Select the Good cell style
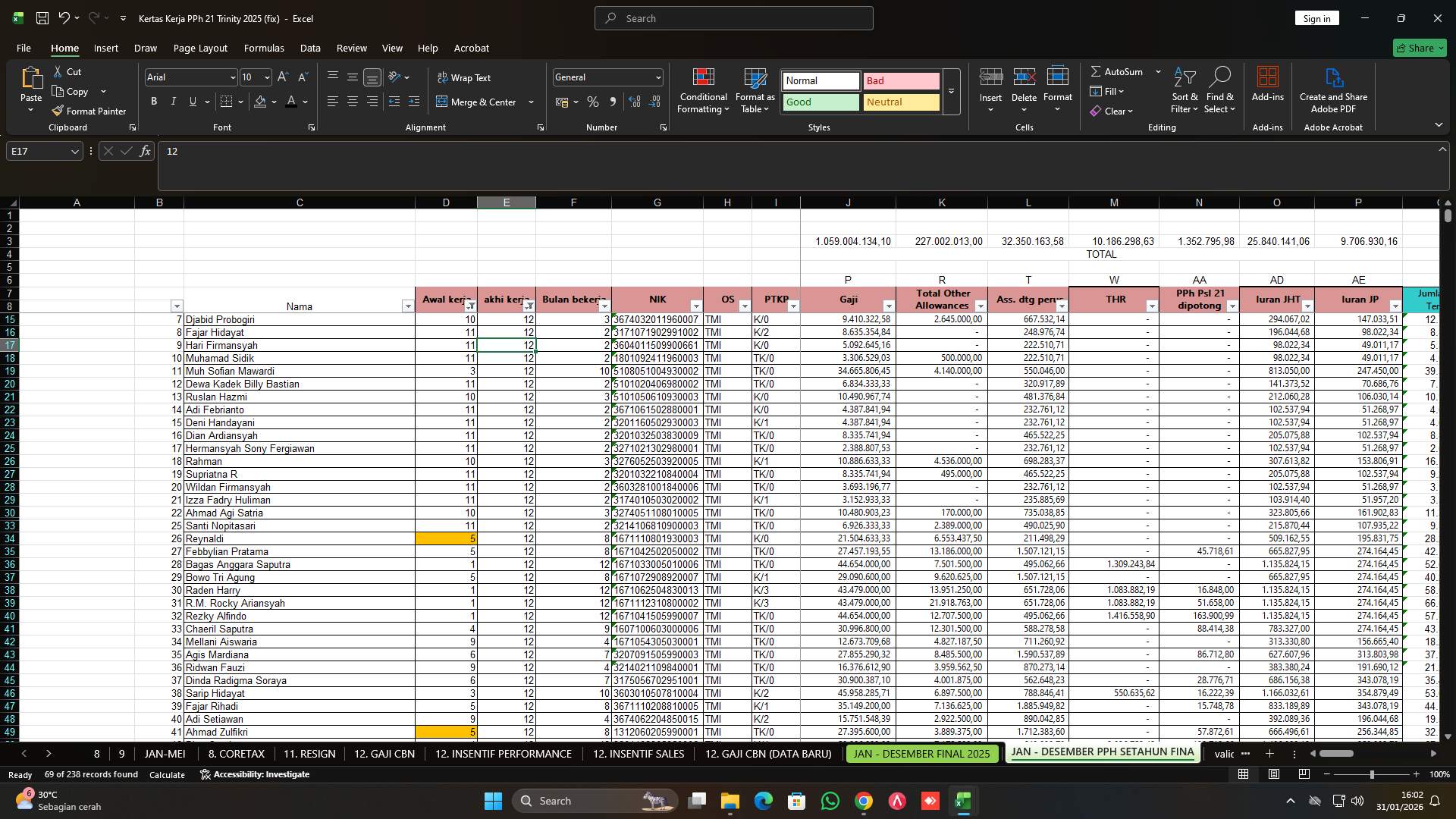Screen dimensions: 1456x819 pos(819,102)
